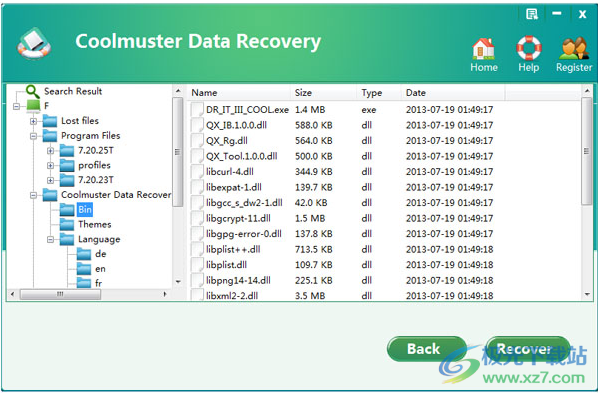Collapse the Program Files node
598x394 pixels.
tap(34, 136)
